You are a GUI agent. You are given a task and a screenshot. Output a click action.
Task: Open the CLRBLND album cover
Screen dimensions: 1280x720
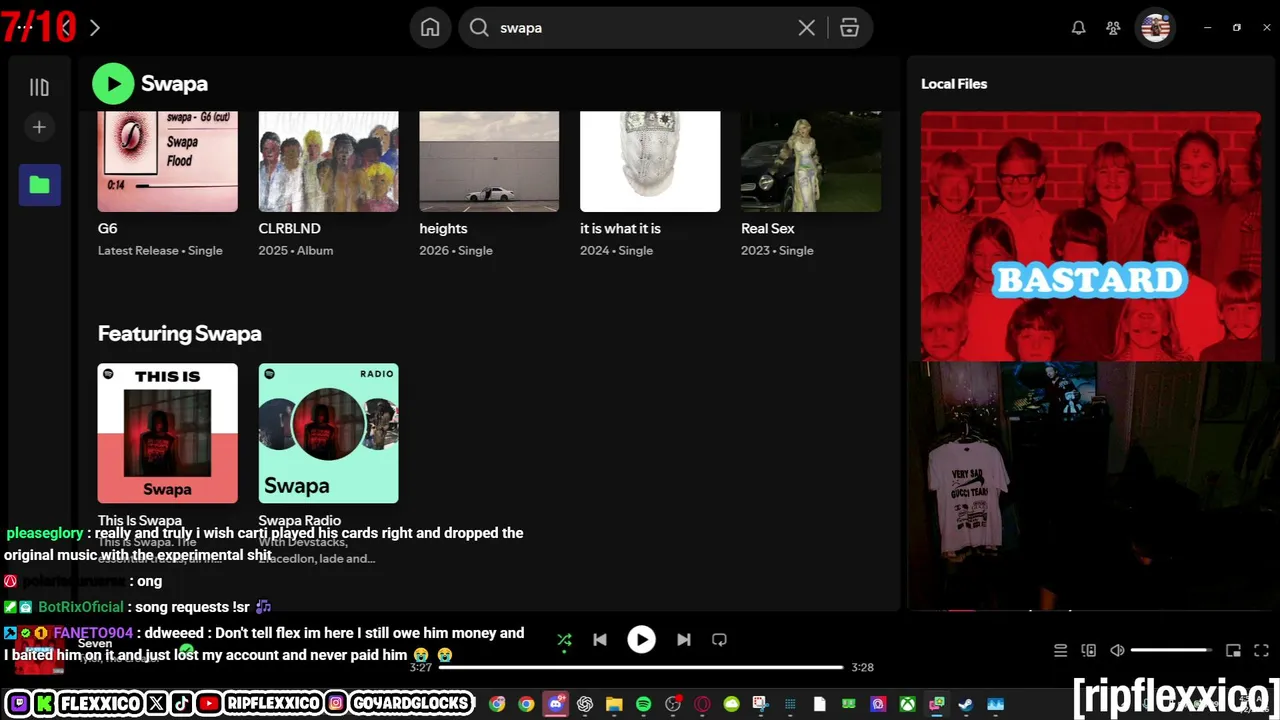pos(328,161)
